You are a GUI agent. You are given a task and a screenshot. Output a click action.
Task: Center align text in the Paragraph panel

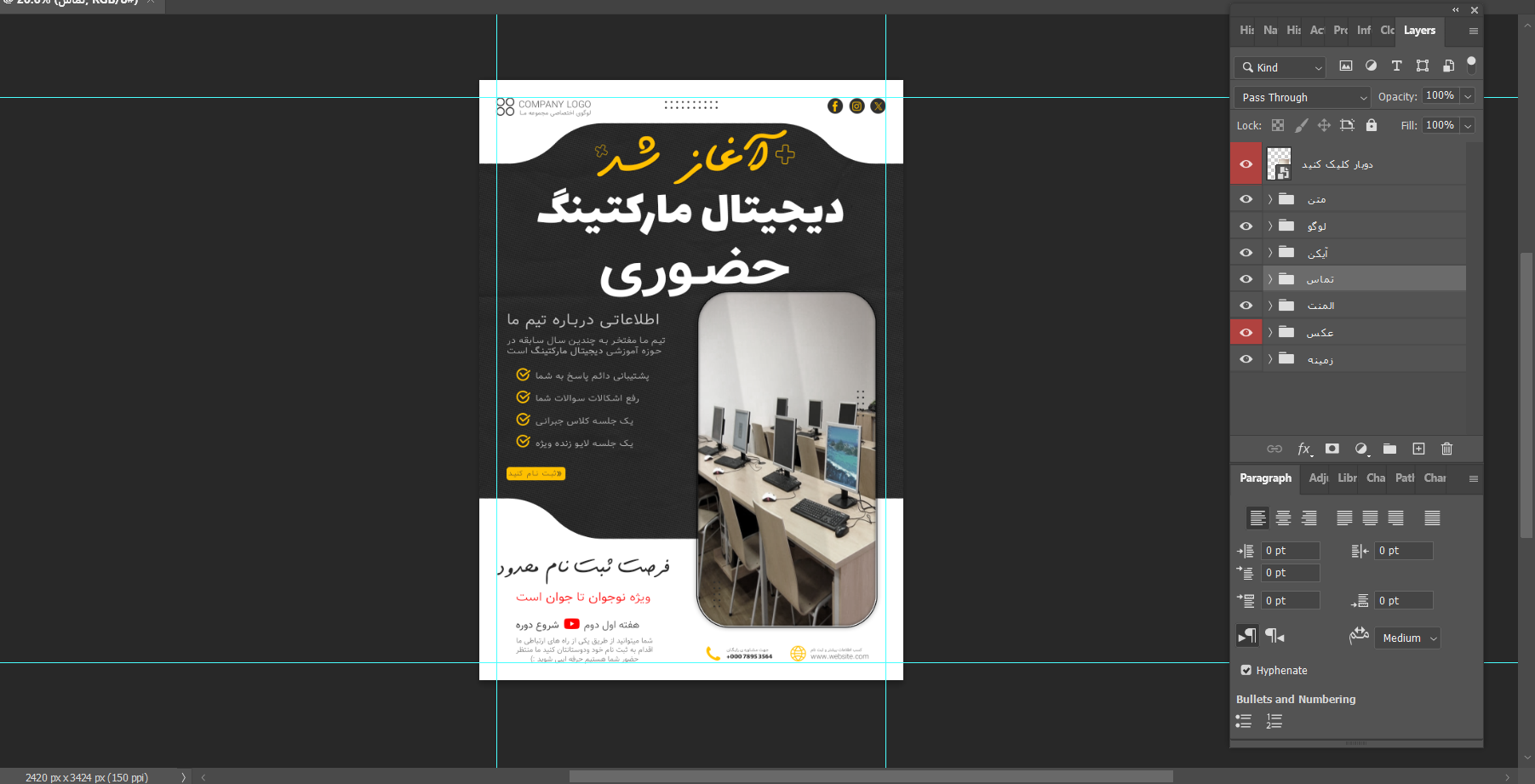1283,518
